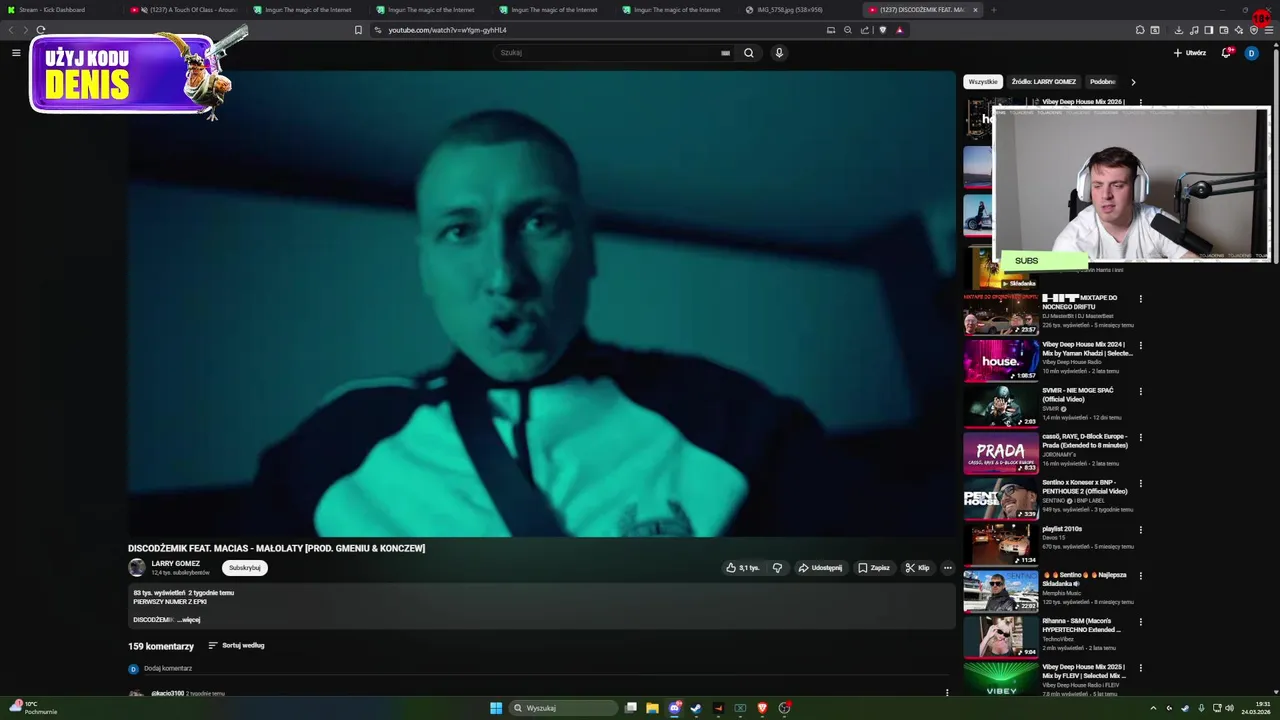This screenshot has width=1280, height=720.
Task: Open options for Penthouse 2 video
Action: [x=1140, y=483]
